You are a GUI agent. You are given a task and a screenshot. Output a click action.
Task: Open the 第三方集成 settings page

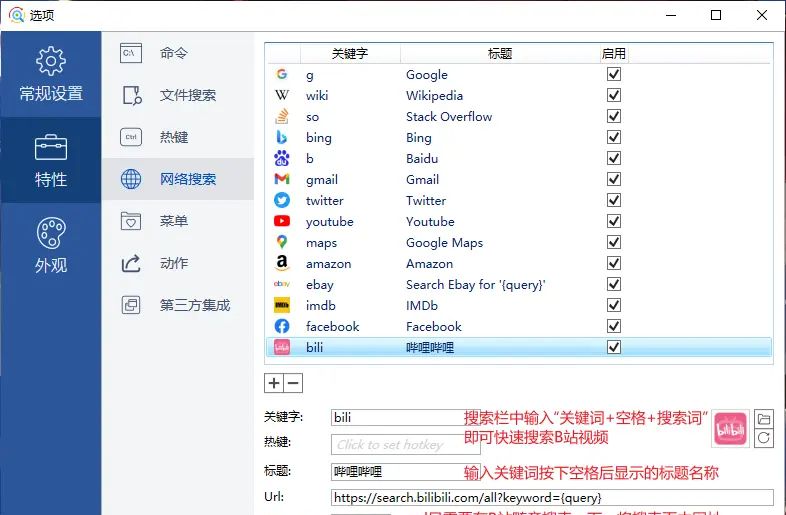178,305
